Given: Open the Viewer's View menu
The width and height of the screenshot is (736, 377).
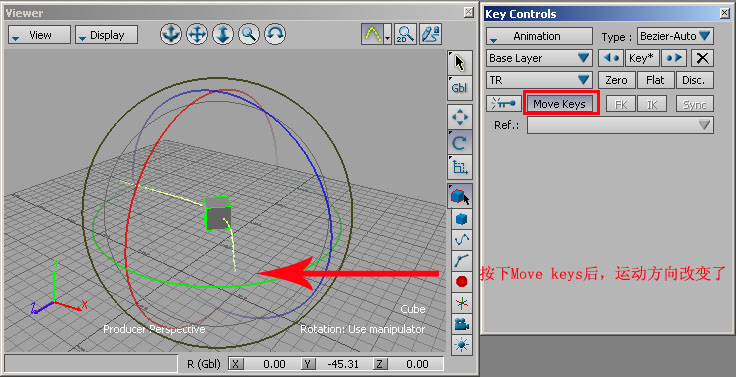Looking at the screenshot, I should (39, 35).
